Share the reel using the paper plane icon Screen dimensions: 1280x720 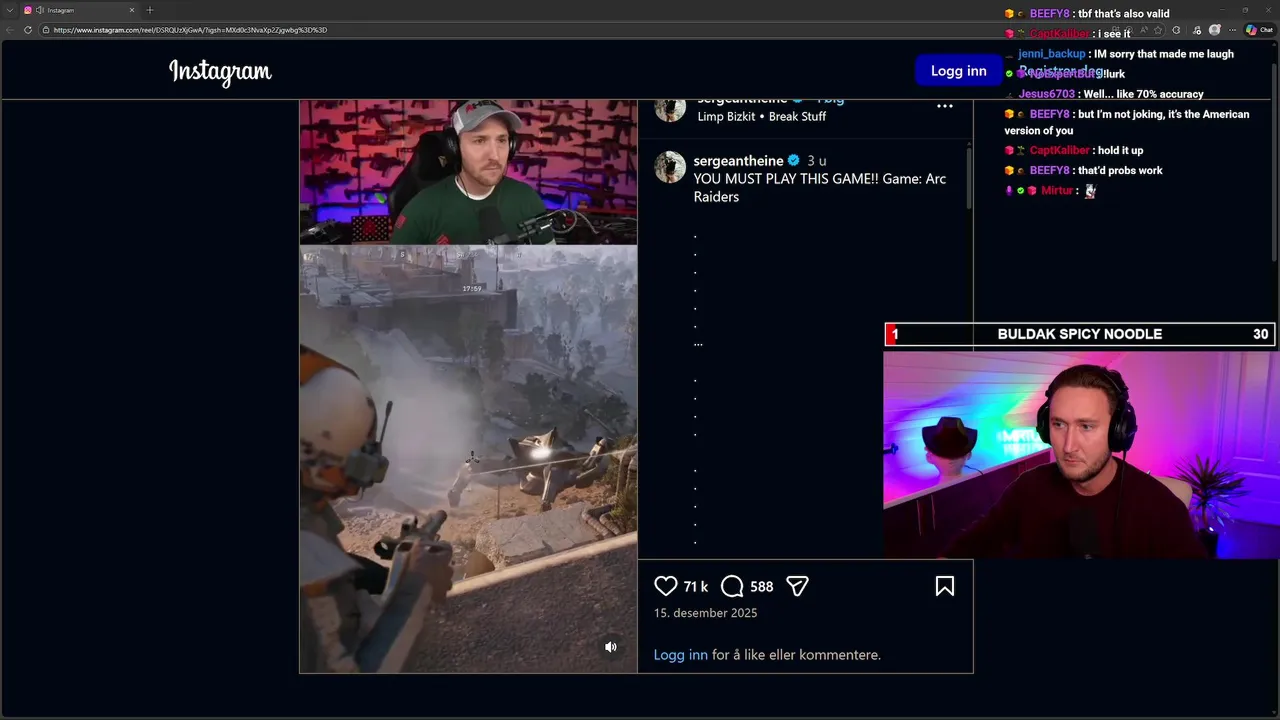(x=797, y=586)
